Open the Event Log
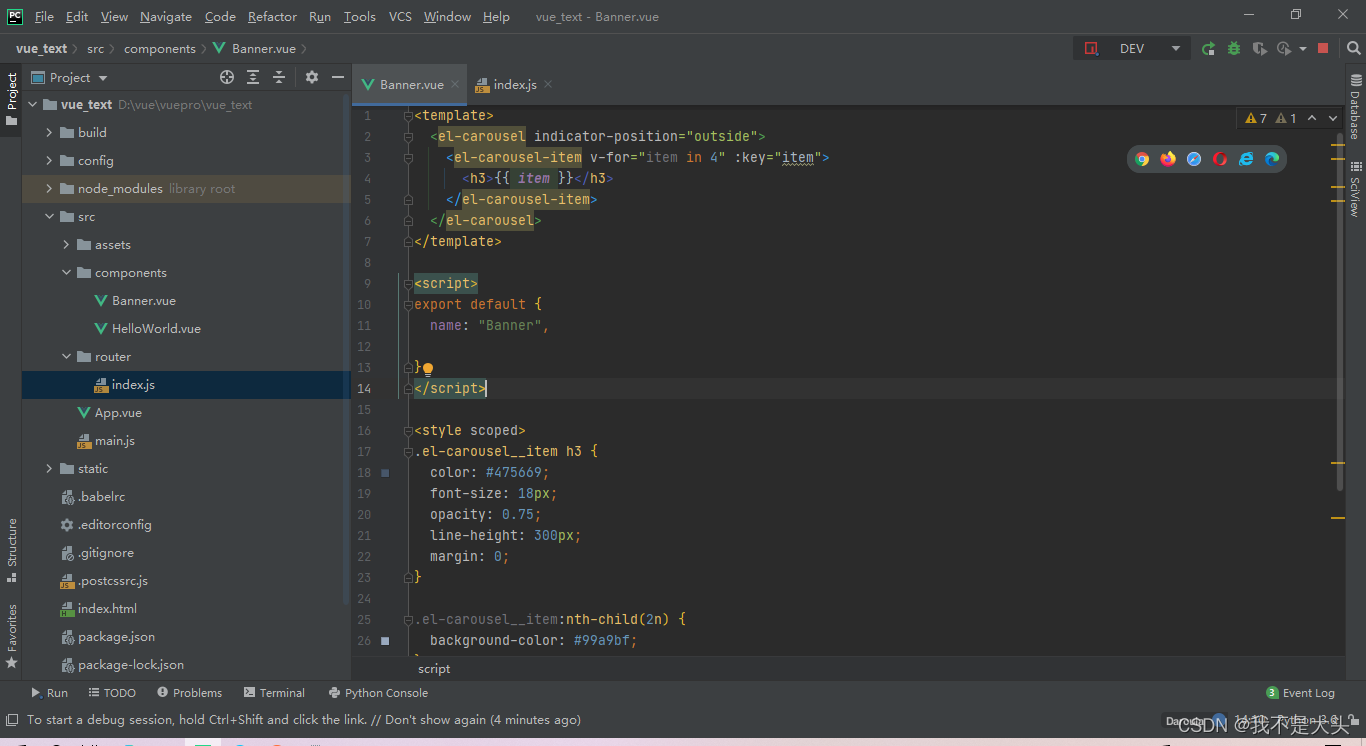 pos(1300,692)
